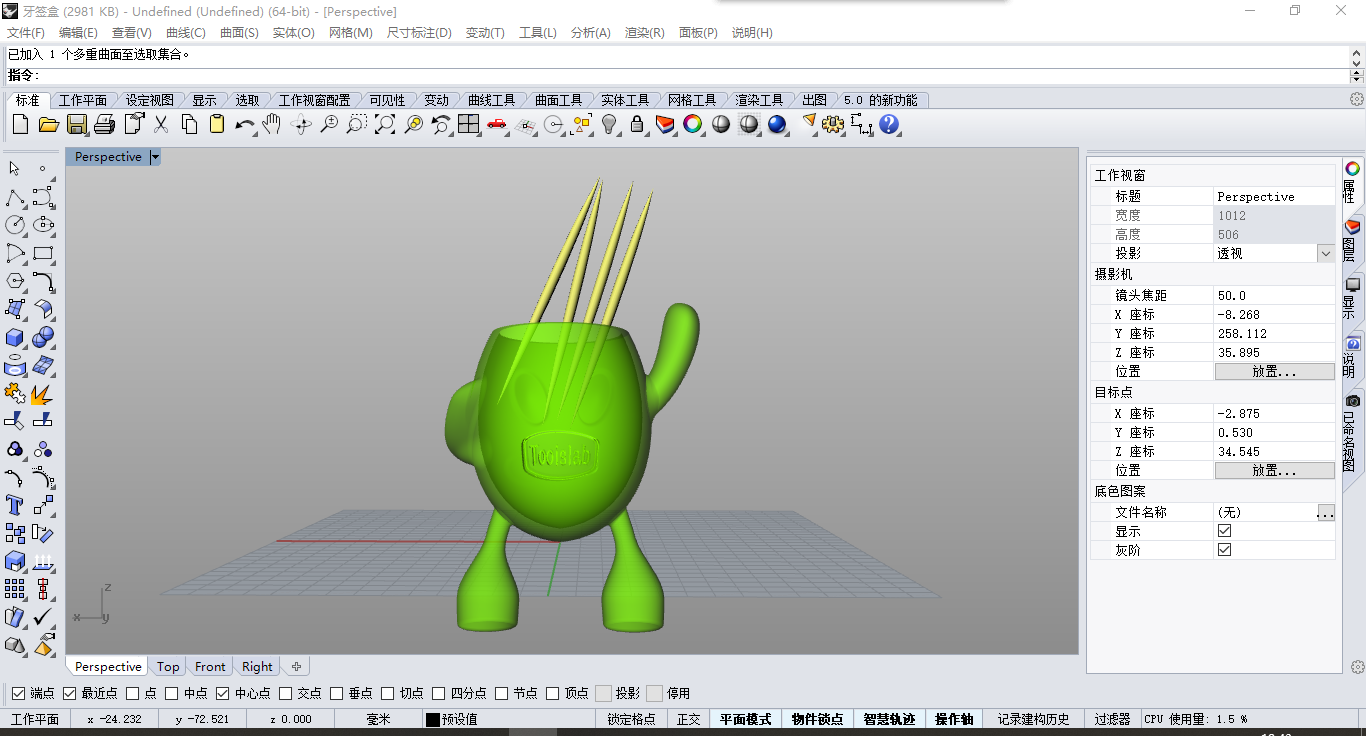The height and width of the screenshot is (736, 1366).
Task: Add a viewport tab with the plus tab
Action: click(x=296, y=666)
